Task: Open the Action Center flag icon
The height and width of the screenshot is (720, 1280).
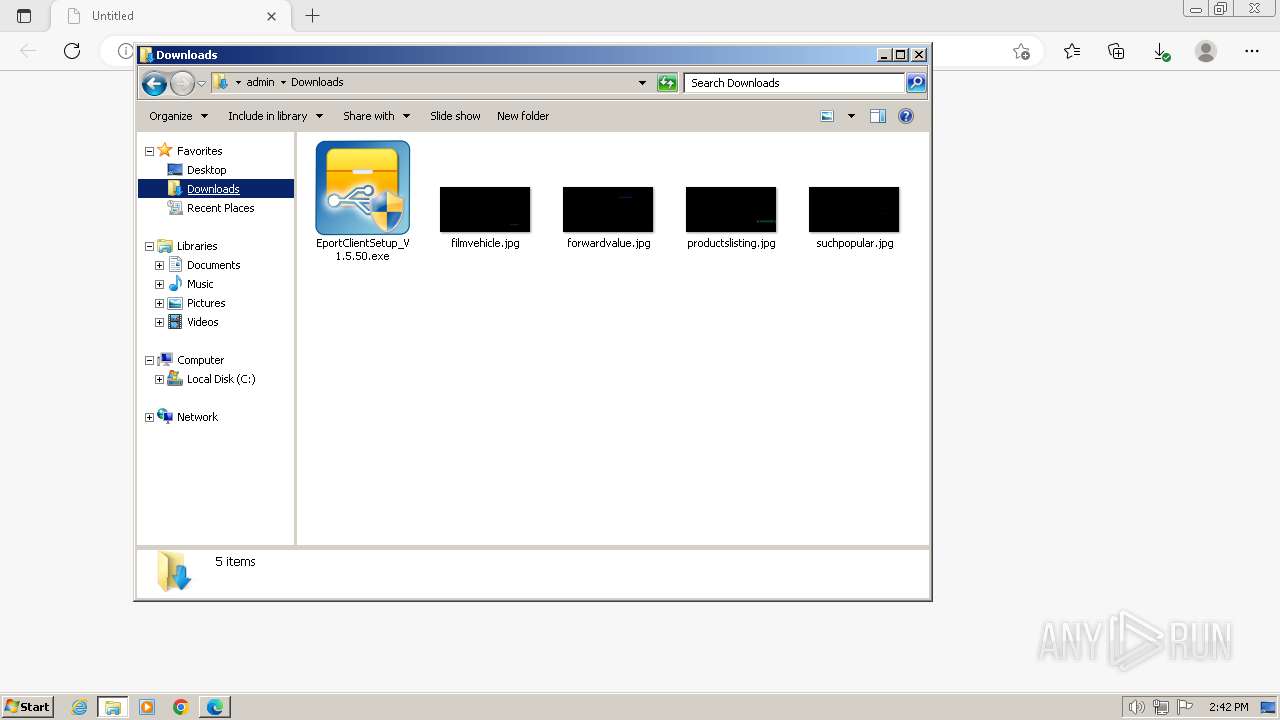Action: coord(1185,707)
